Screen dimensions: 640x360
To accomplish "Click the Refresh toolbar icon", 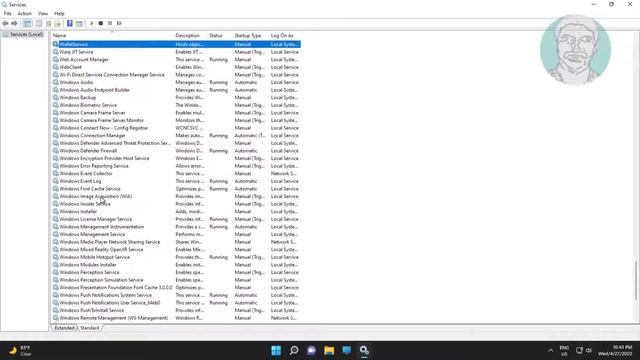I will 49,23.
